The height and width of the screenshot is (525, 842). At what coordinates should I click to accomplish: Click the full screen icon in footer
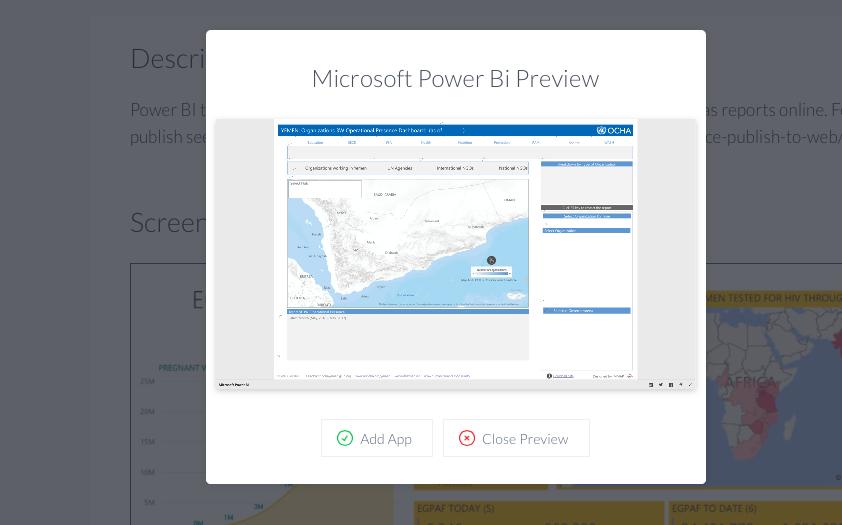point(690,384)
